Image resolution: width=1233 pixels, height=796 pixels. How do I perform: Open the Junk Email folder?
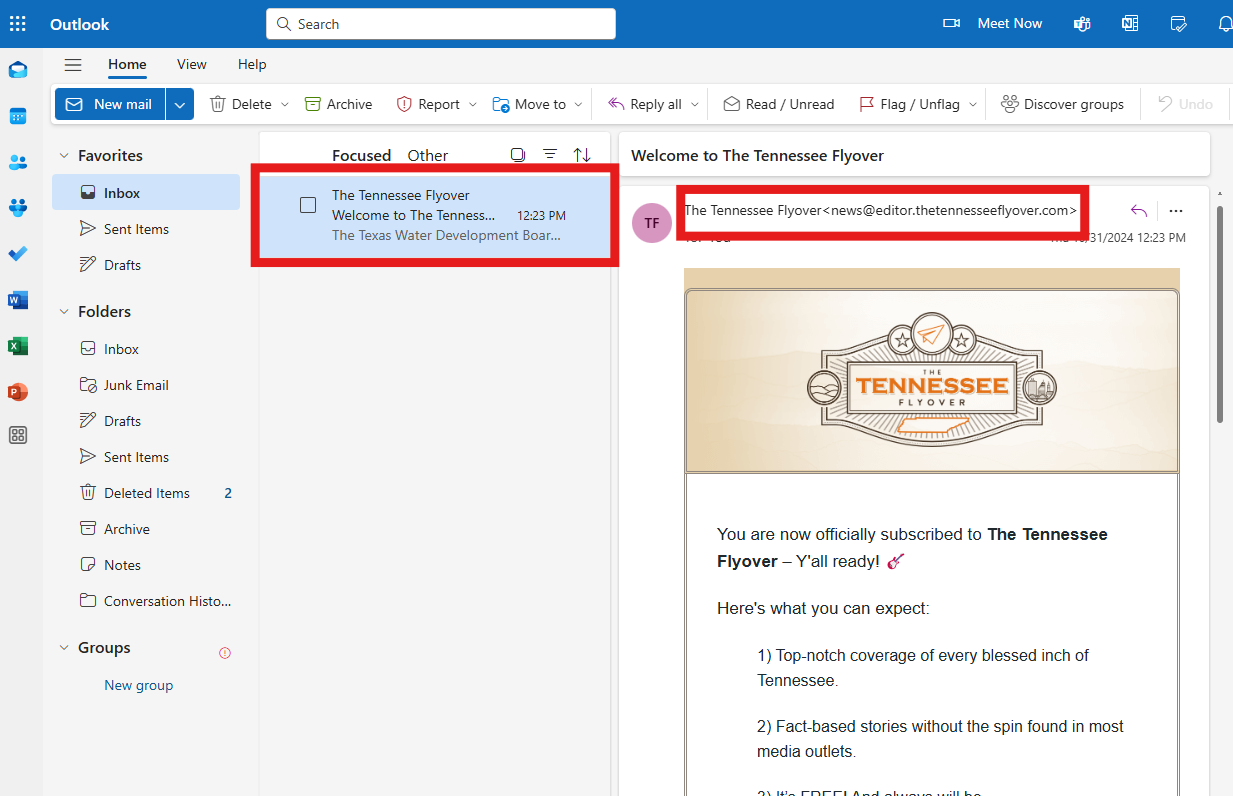pyautogui.click(x=146, y=385)
